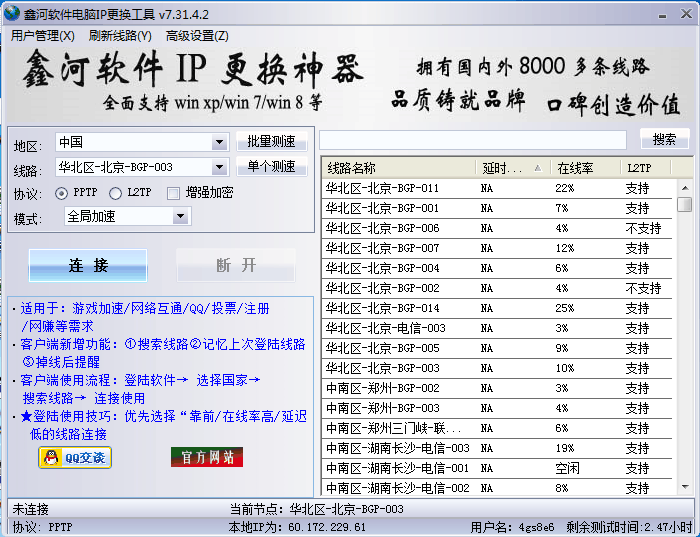The height and width of the screenshot is (537, 700).
Task: Click the 剩余测试时间 status entry
Action: coord(631,527)
